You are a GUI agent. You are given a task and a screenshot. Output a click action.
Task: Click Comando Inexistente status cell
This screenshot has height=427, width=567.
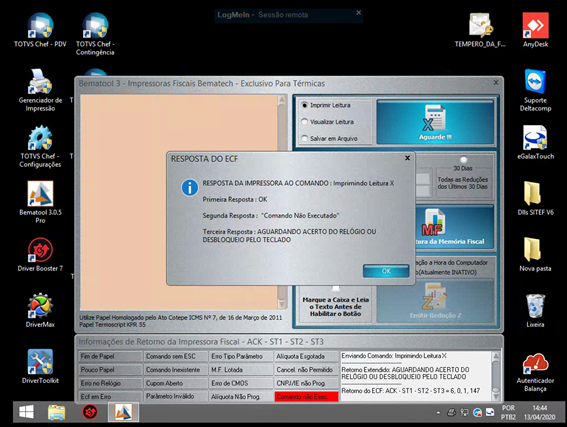pos(176,370)
